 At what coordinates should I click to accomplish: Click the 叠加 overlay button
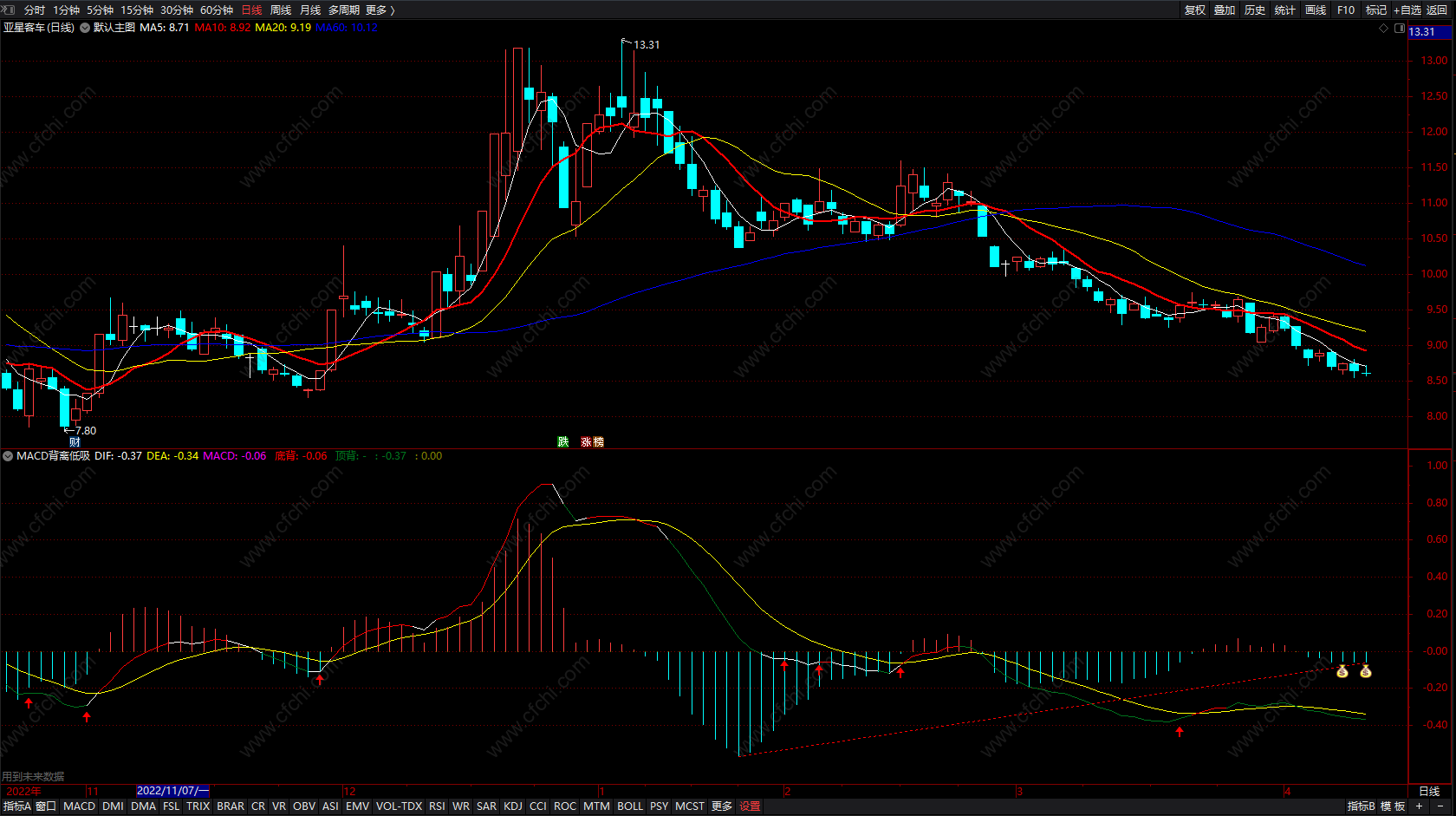pos(1225,10)
